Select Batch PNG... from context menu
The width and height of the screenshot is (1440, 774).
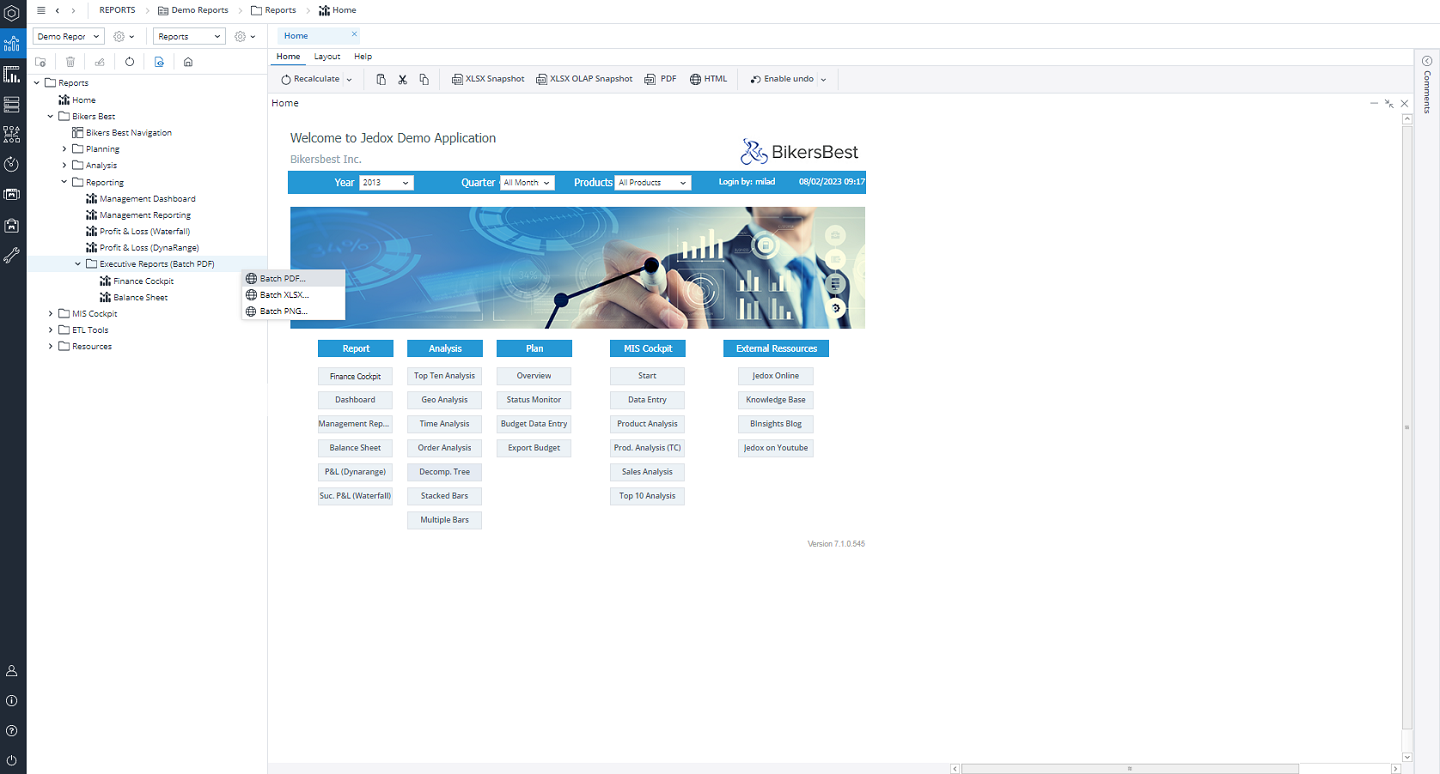[294, 311]
